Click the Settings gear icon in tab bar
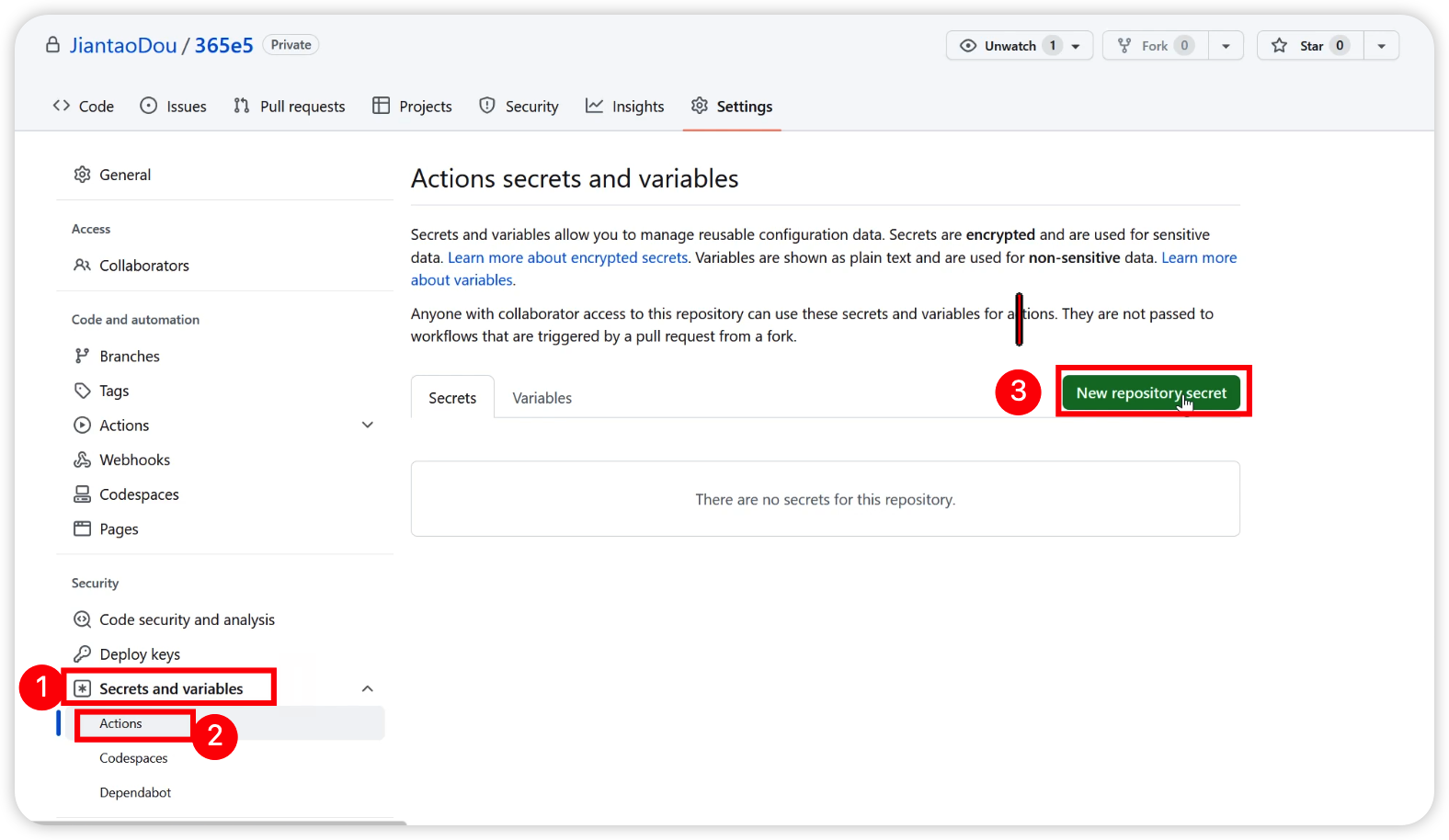This screenshot has height=840, width=1449. 700,106
